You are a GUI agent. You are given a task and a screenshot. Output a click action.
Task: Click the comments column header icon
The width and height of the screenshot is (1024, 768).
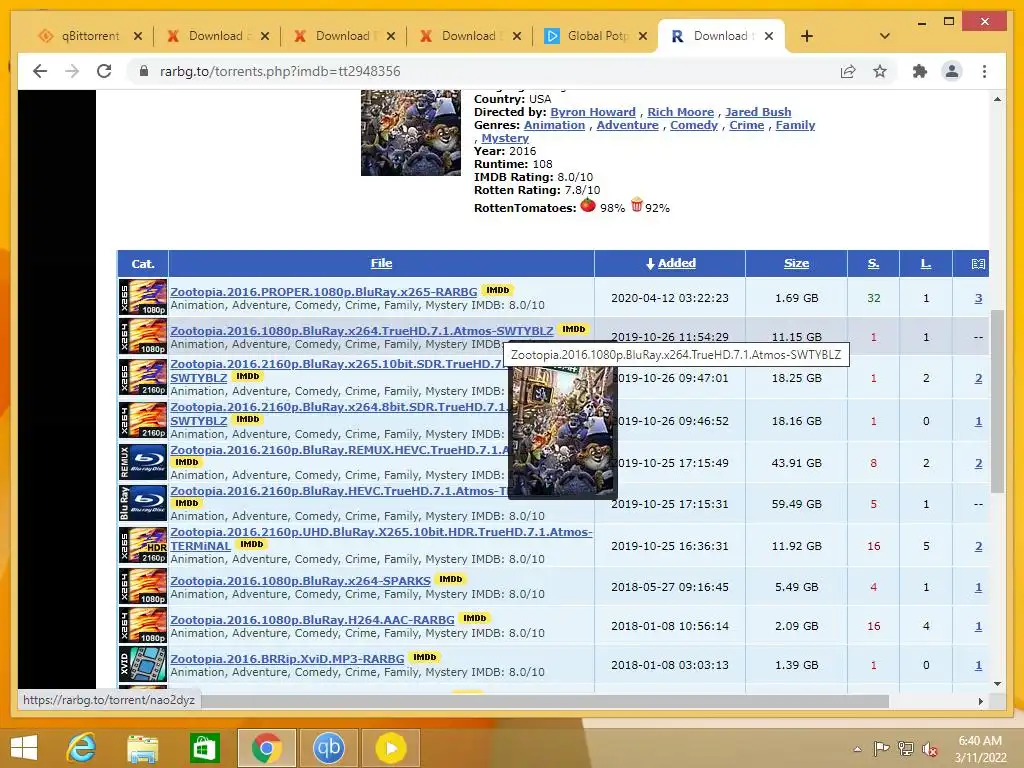978,264
